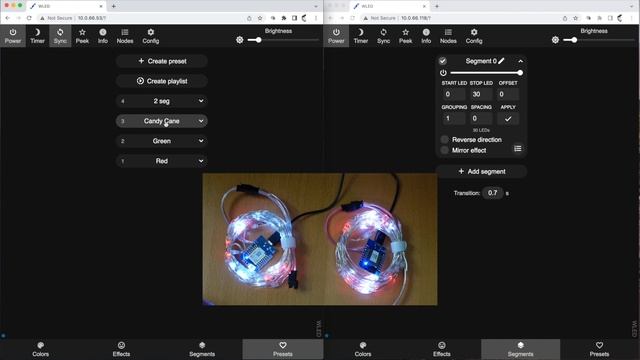Edit Segment 0 name with pencil icon

click(501, 61)
